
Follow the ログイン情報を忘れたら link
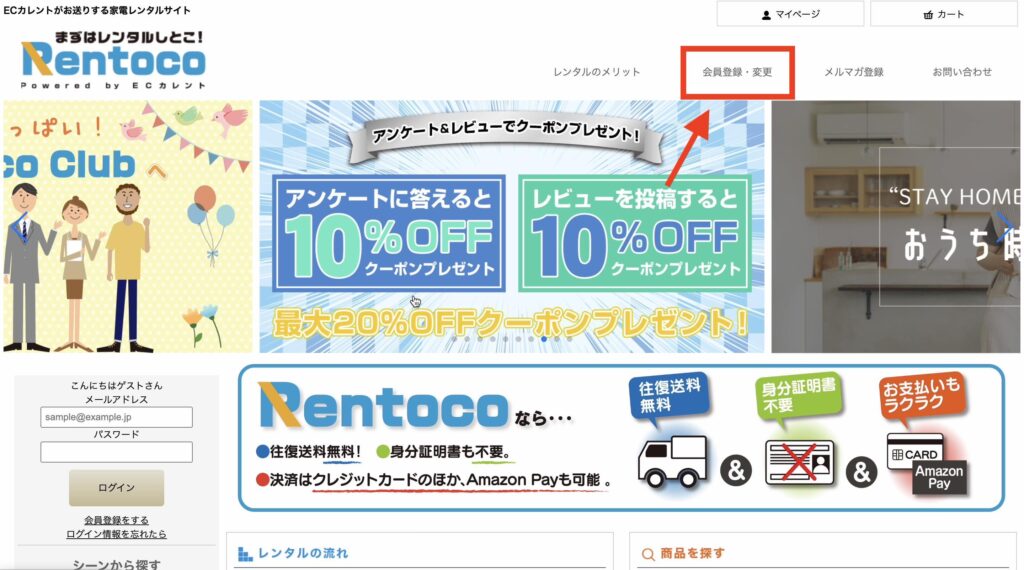point(116,534)
